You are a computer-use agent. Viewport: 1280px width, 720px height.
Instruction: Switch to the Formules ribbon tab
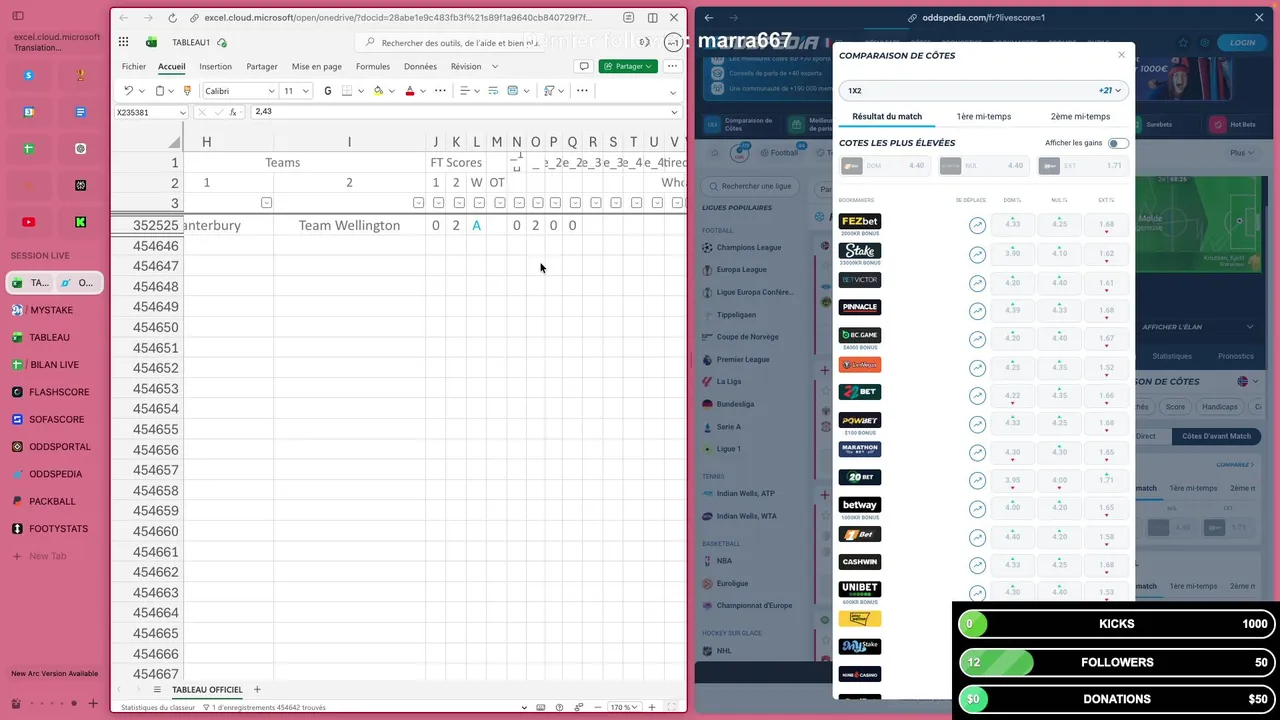[x=373, y=66]
